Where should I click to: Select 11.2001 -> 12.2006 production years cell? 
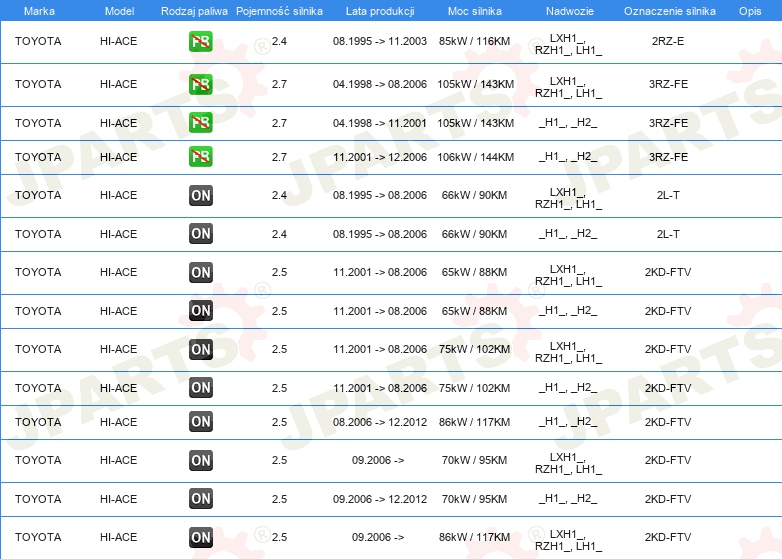click(380, 157)
